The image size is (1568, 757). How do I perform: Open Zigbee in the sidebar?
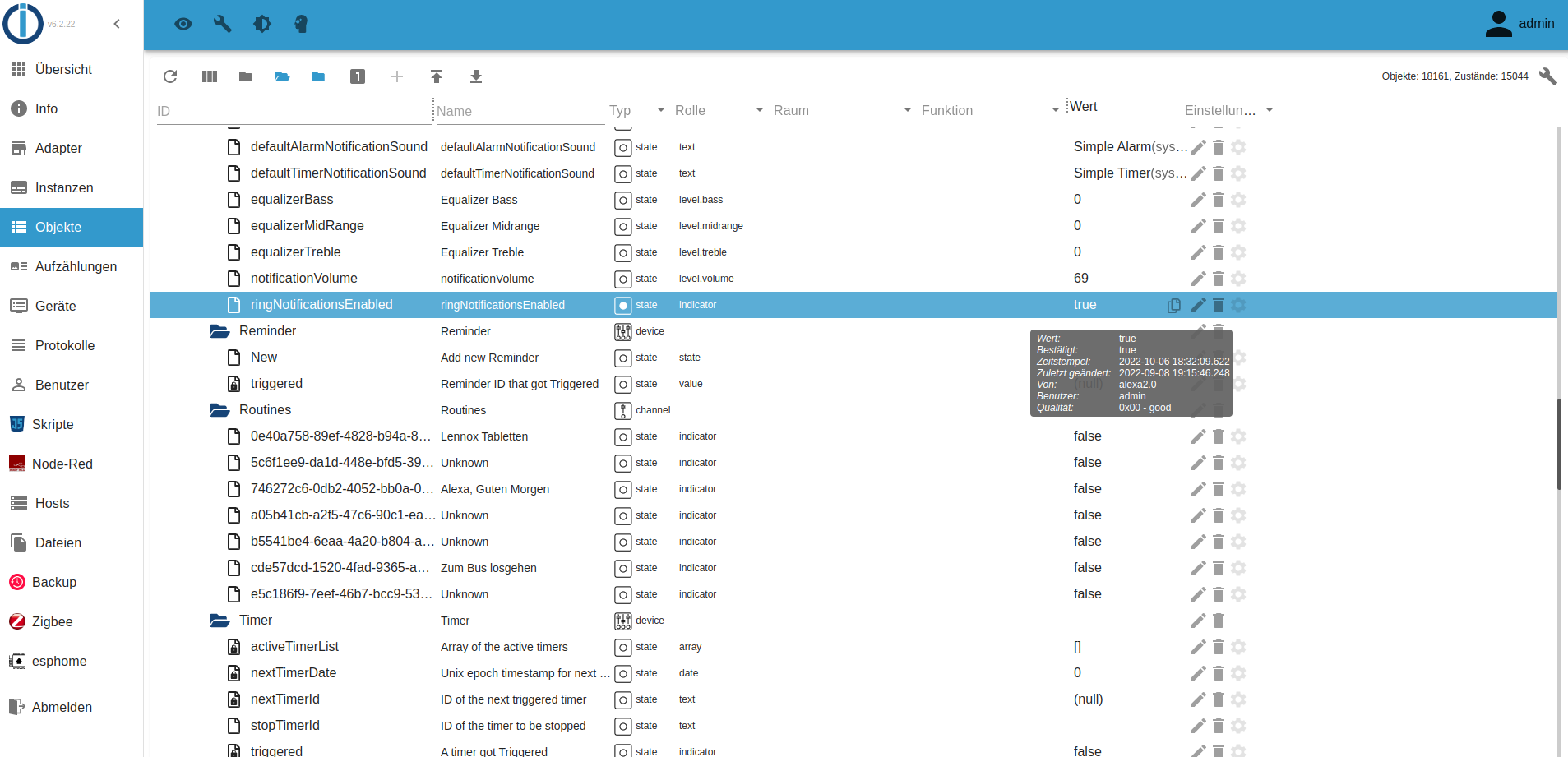[x=72, y=621]
